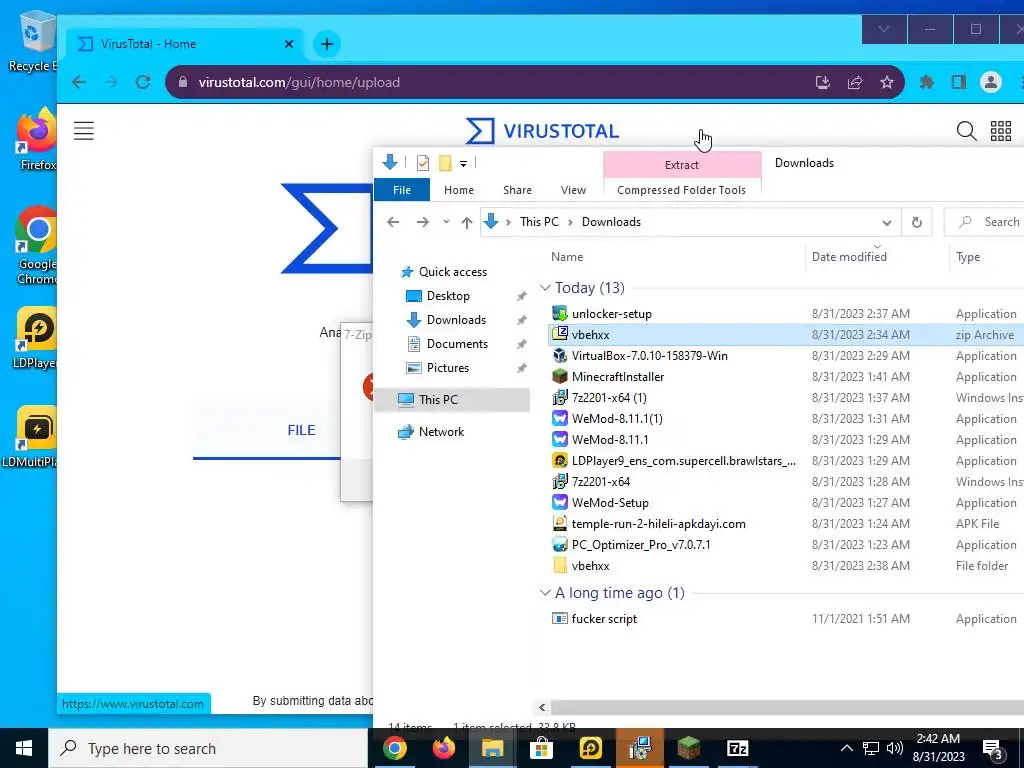The width and height of the screenshot is (1024, 768).
Task: Show hidden system tray icons
Action: [x=846, y=748]
